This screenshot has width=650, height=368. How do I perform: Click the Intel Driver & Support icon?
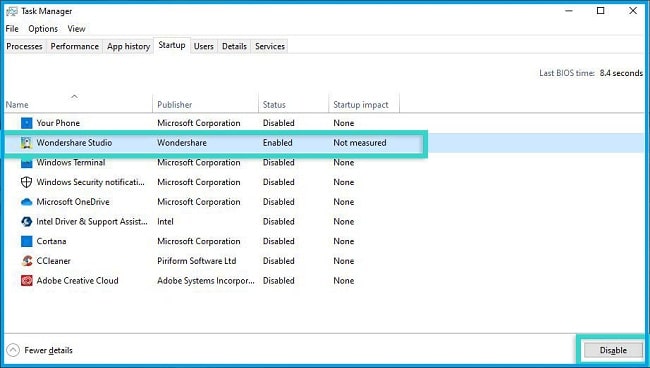[x=27, y=221]
